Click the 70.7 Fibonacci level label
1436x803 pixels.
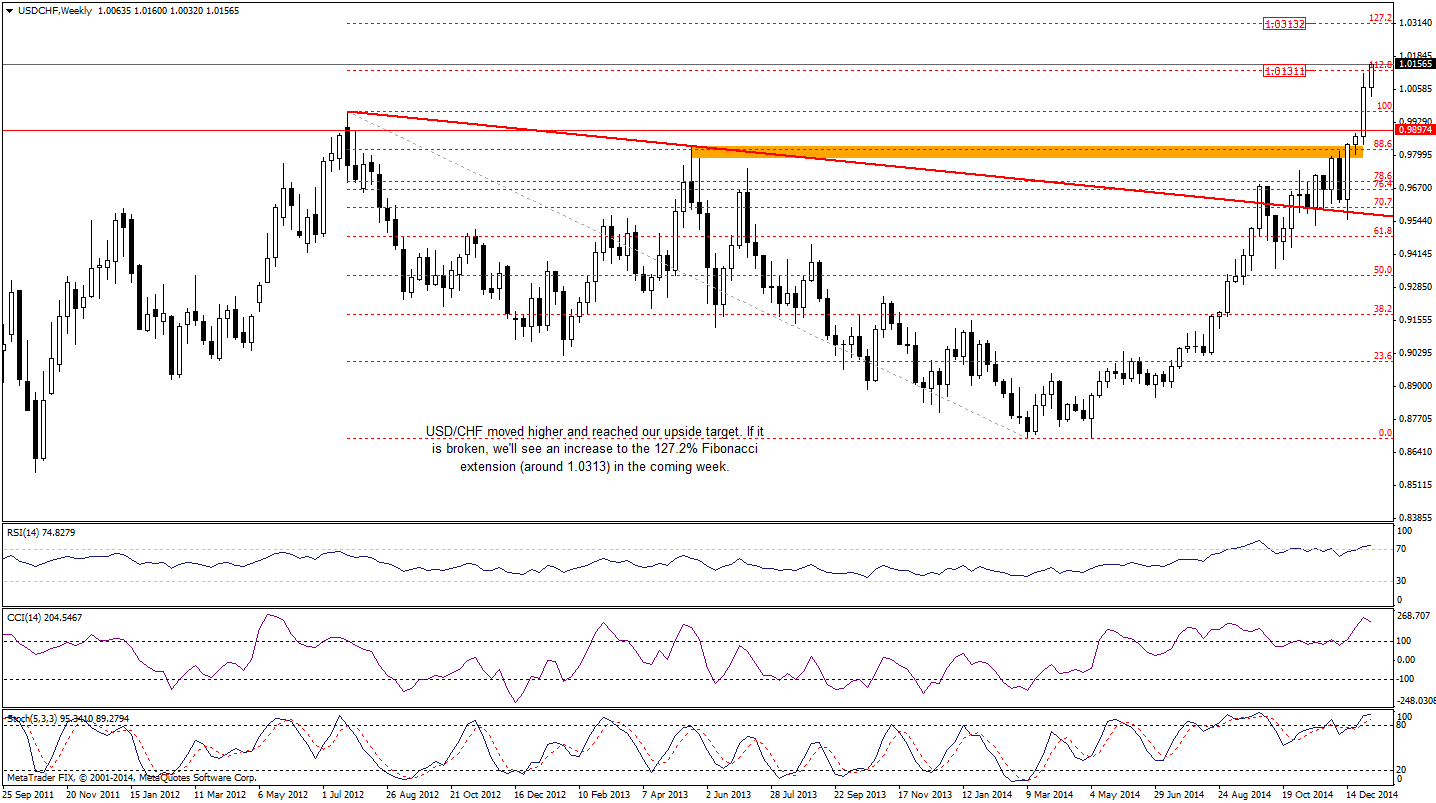(x=1383, y=202)
